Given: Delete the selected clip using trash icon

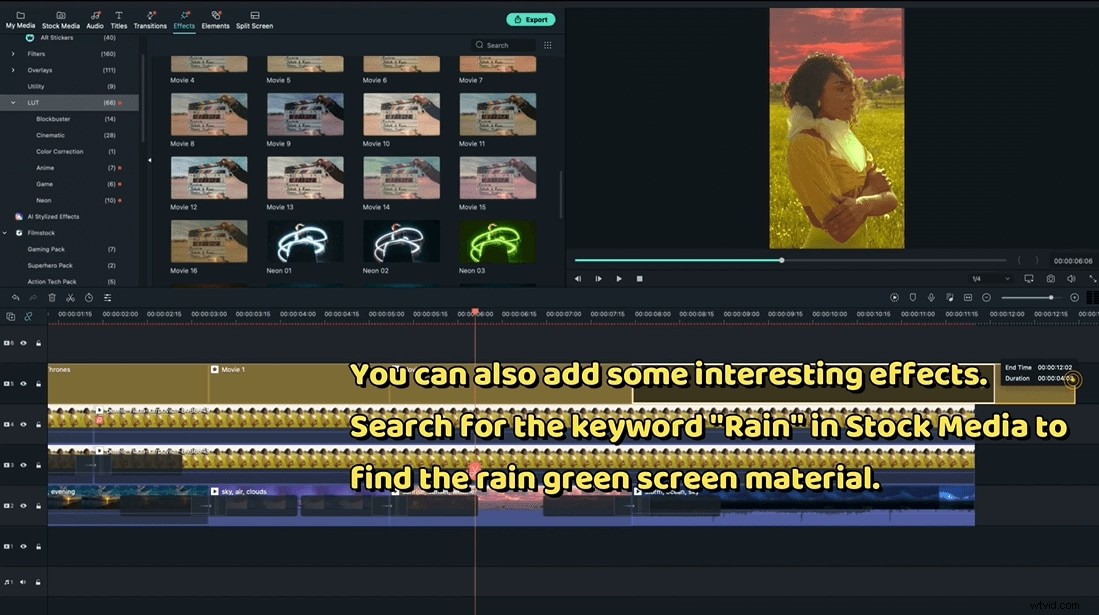Looking at the screenshot, I should point(52,297).
